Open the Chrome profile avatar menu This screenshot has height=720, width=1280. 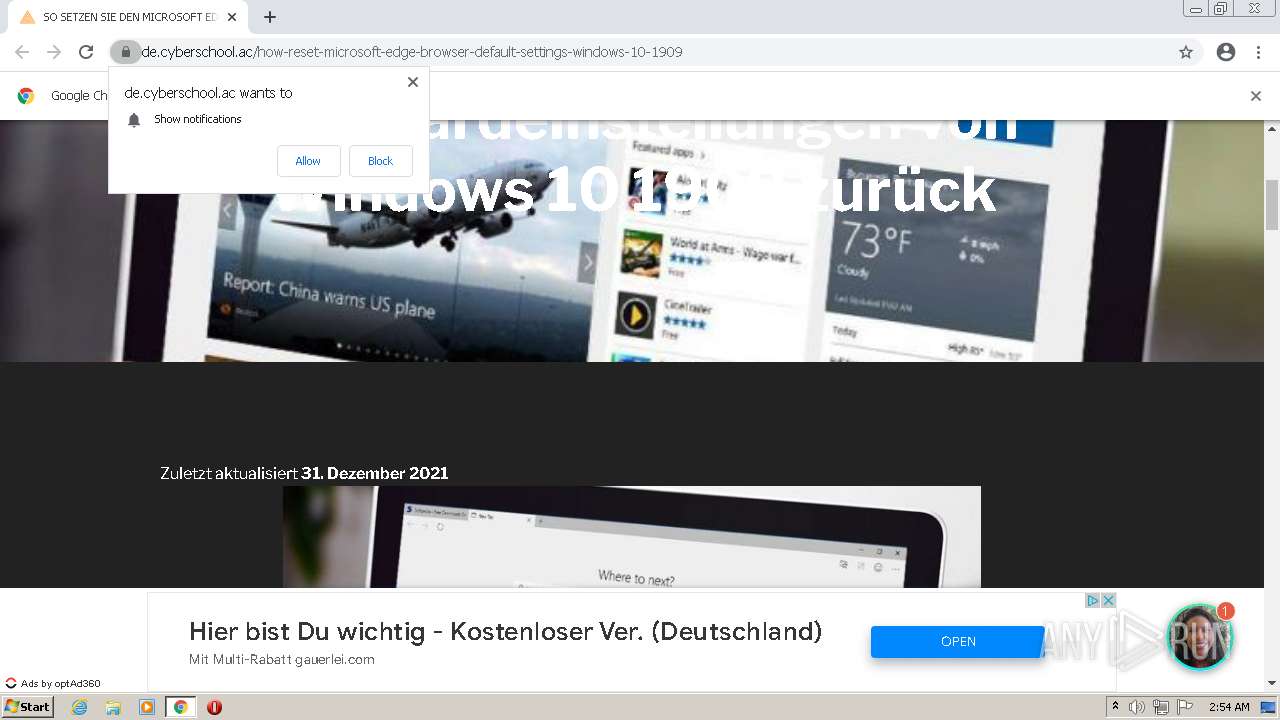pyautogui.click(x=1226, y=52)
